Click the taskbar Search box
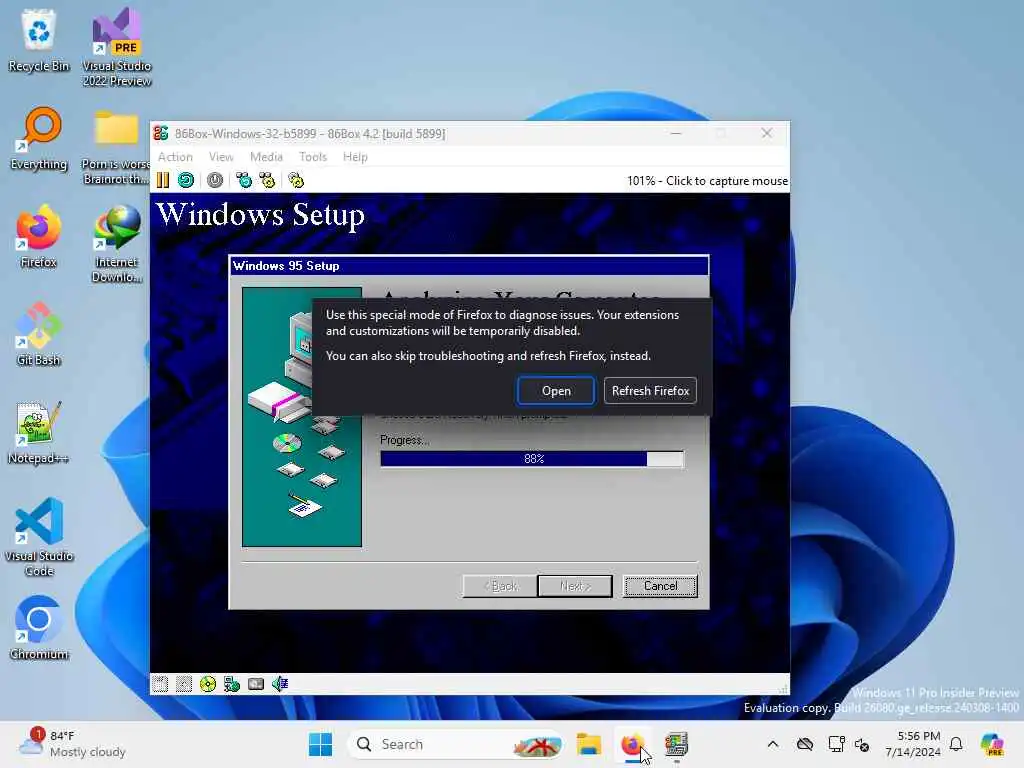The image size is (1024, 768). tap(456, 744)
